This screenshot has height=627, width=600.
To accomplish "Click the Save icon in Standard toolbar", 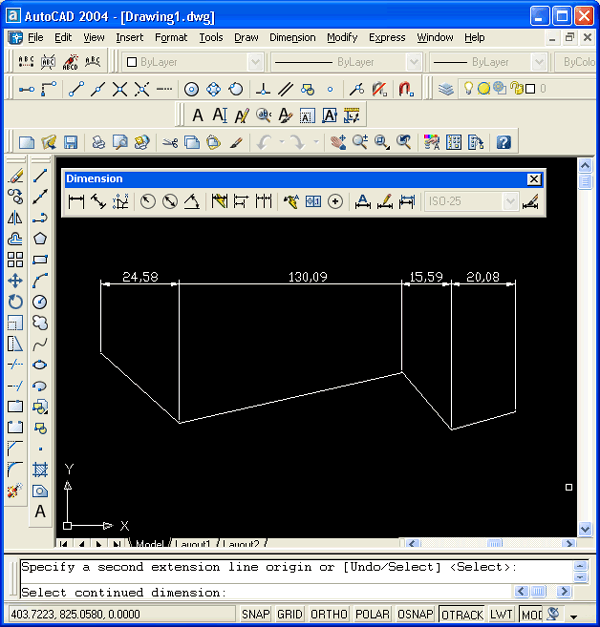I will [71, 142].
